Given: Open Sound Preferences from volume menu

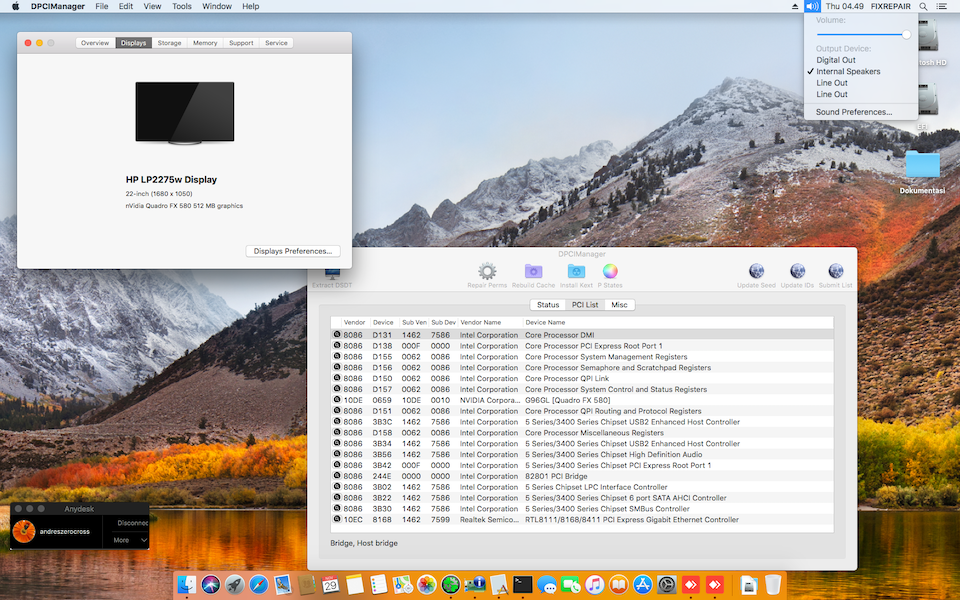Looking at the screenshot, I should [854, 112].
